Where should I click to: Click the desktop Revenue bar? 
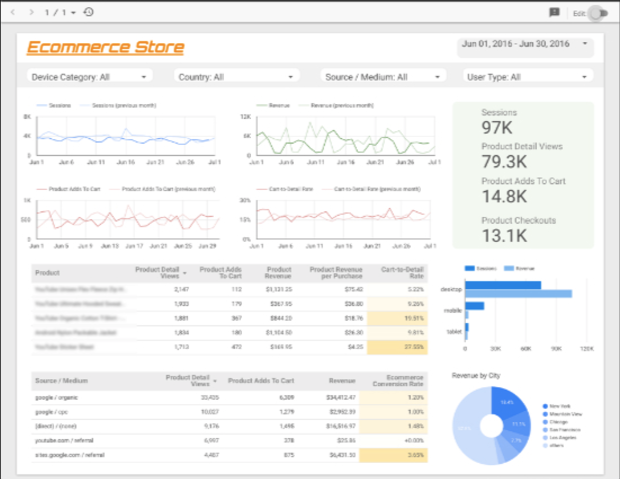tap(518, 293)
